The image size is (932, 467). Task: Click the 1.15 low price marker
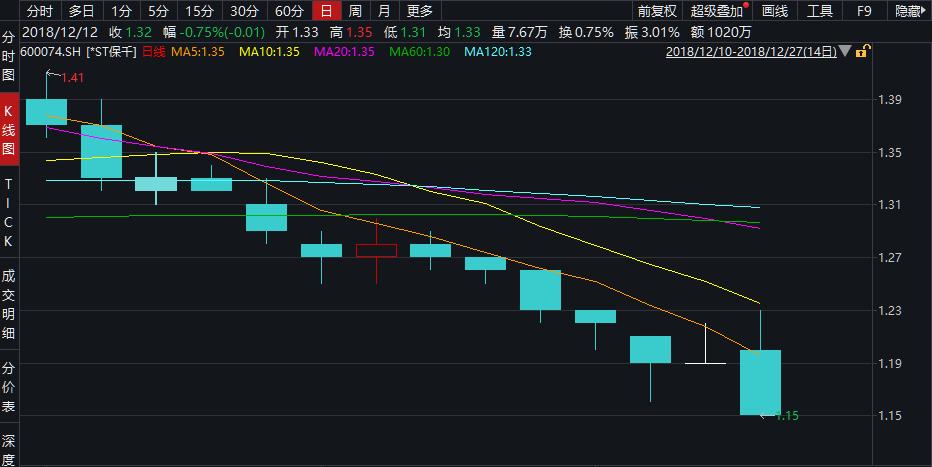(x=788, y=416)
